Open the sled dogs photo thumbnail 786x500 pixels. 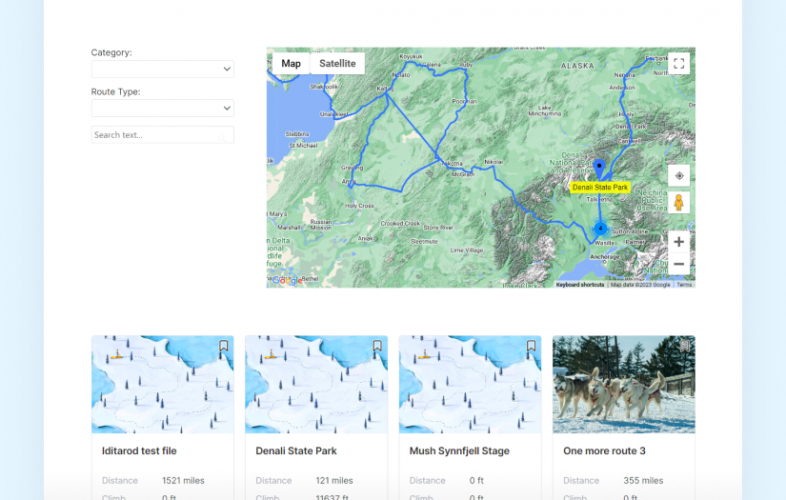tap(624, 384)
